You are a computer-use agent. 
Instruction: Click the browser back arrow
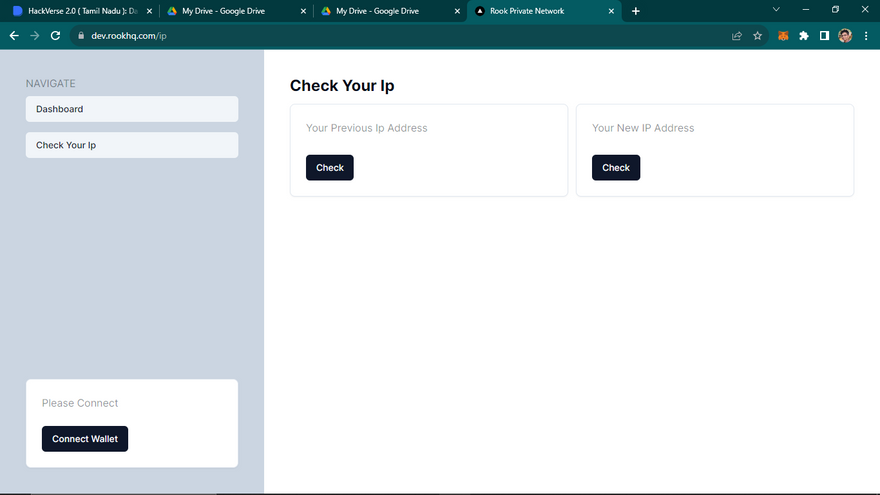point(14,35)
